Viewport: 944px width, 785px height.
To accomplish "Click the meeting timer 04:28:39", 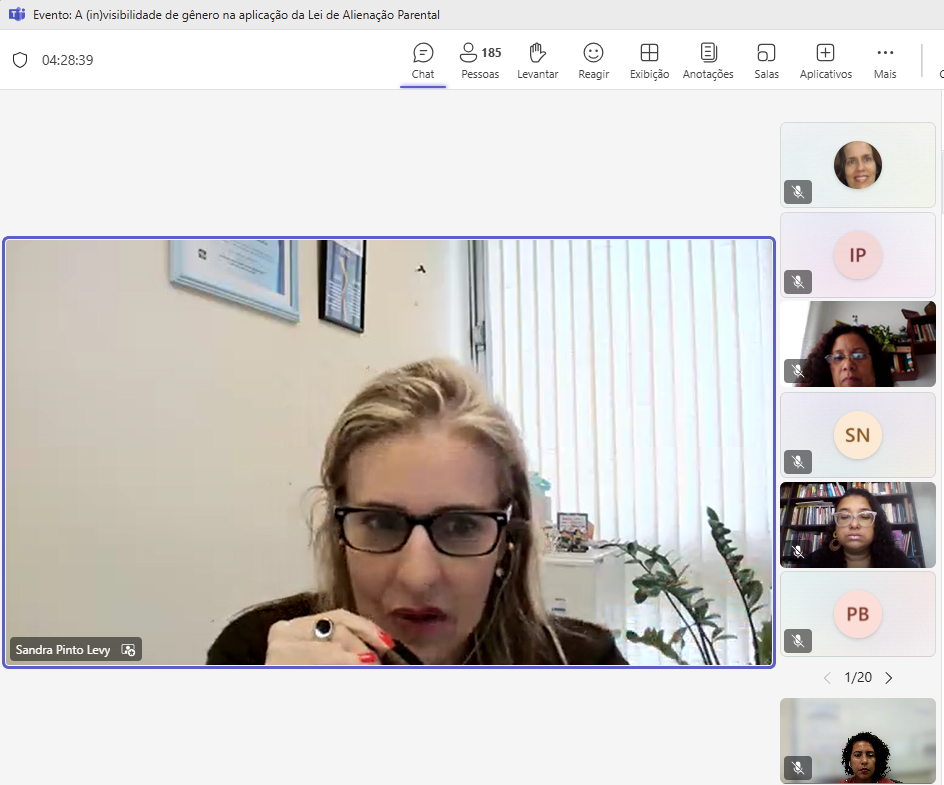I will 67,60.
